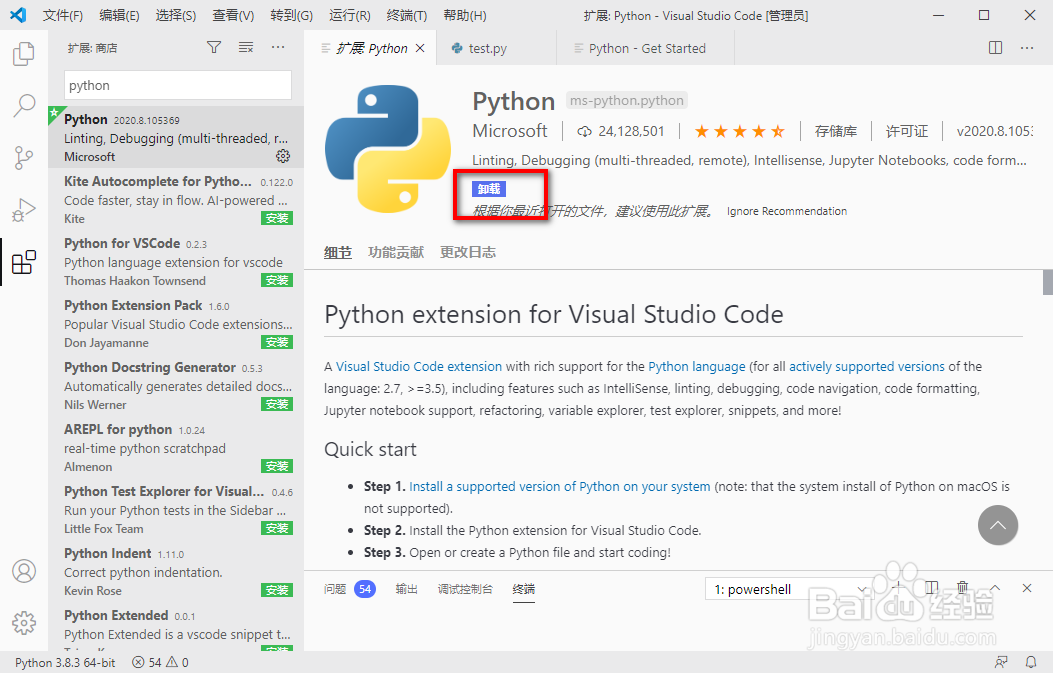Click the extension search box containing python

(178, 85)
